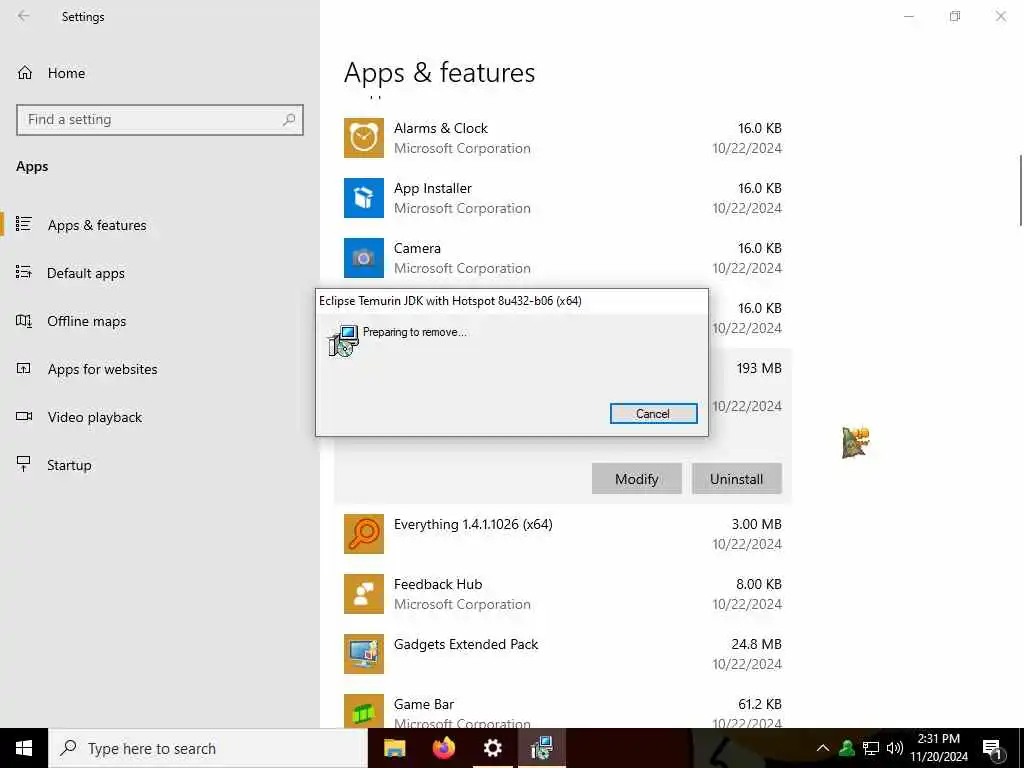
Task: Click the Alarms & Clock app icon
Action: pyautogui.click(x=364, y=138)
